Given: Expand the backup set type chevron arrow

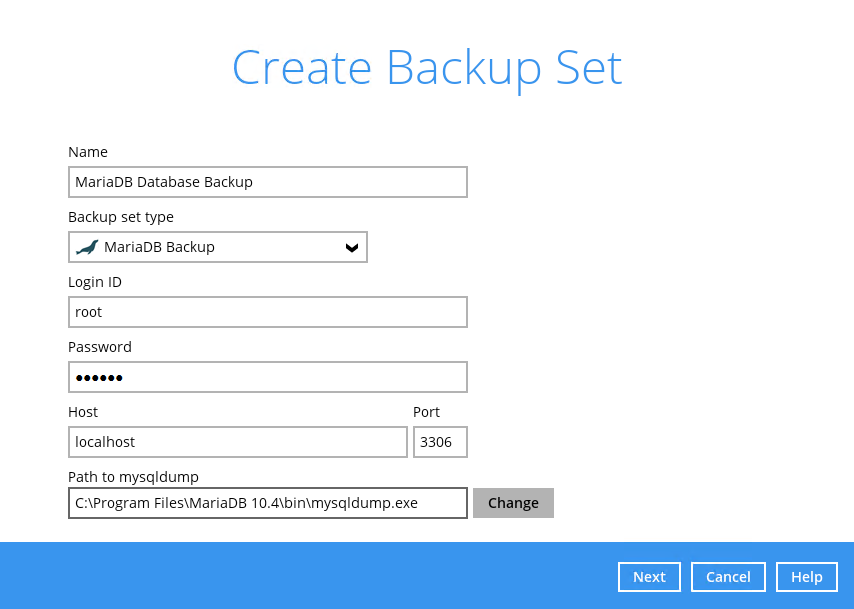Looking at the screenshot, I should point(351,248).
